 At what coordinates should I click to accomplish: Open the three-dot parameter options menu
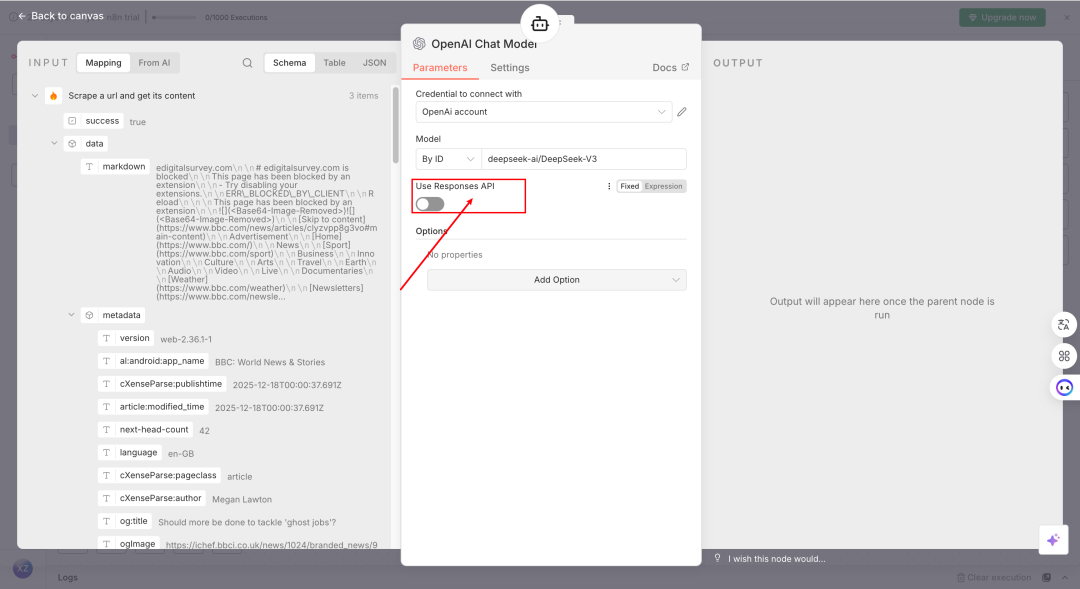[x=609, y=186]
